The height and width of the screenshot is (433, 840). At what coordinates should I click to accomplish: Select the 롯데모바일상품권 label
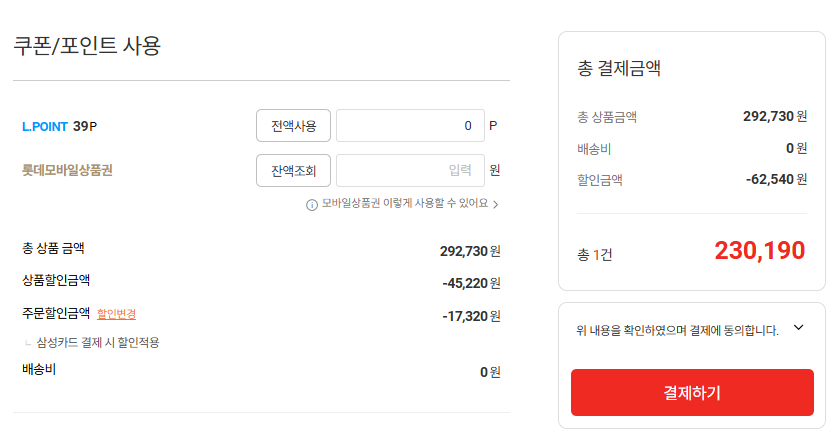[67, 171]
